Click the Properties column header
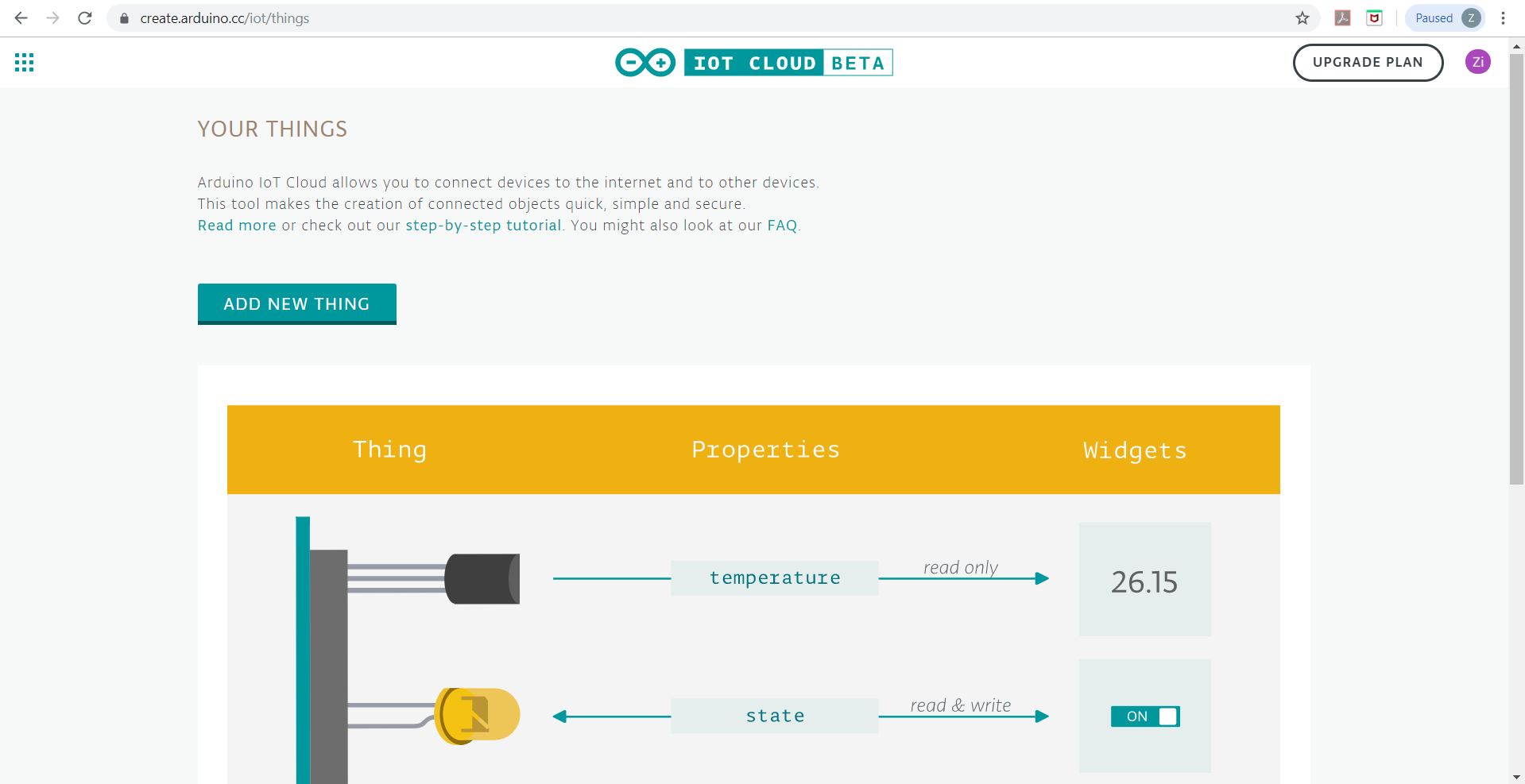1525x784 pixels. 765,450
